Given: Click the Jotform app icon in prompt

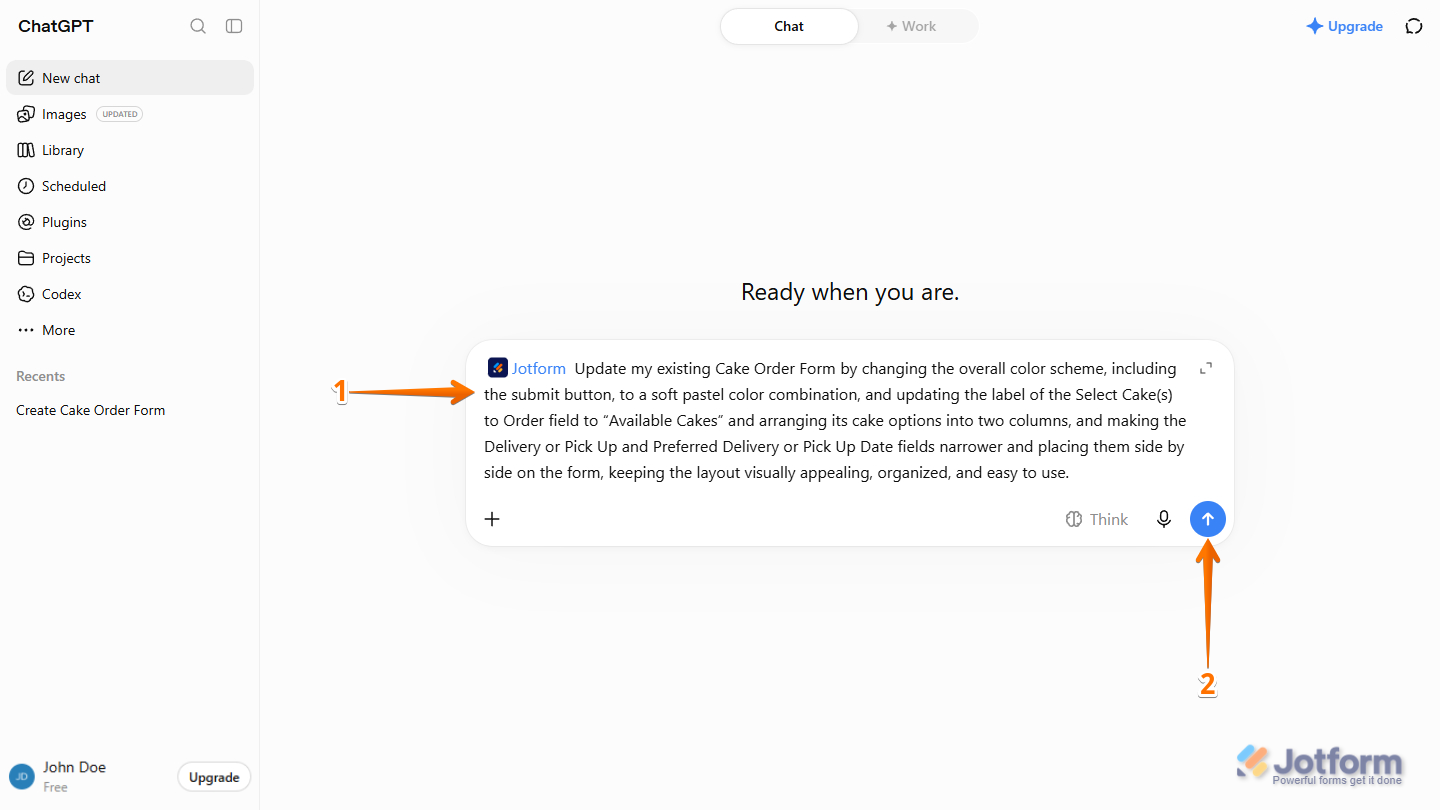Looking at the screenshot, I should click(x=498, y=368).
